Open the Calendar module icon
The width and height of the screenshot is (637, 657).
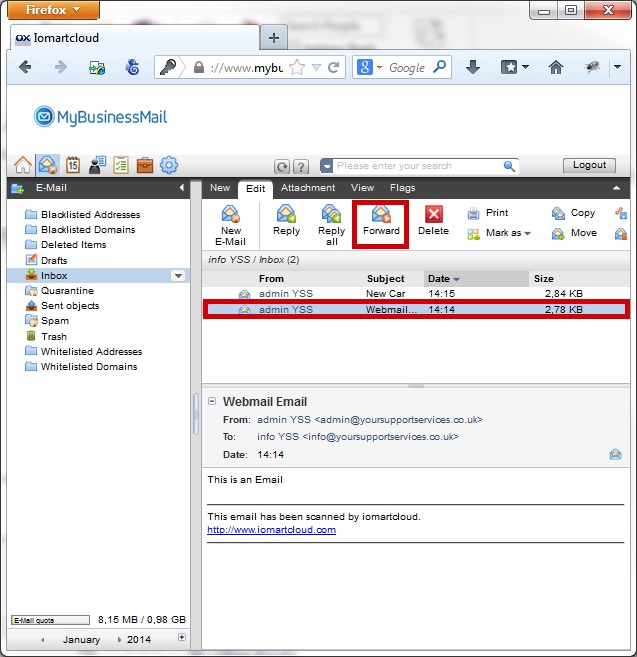[73, 165]
